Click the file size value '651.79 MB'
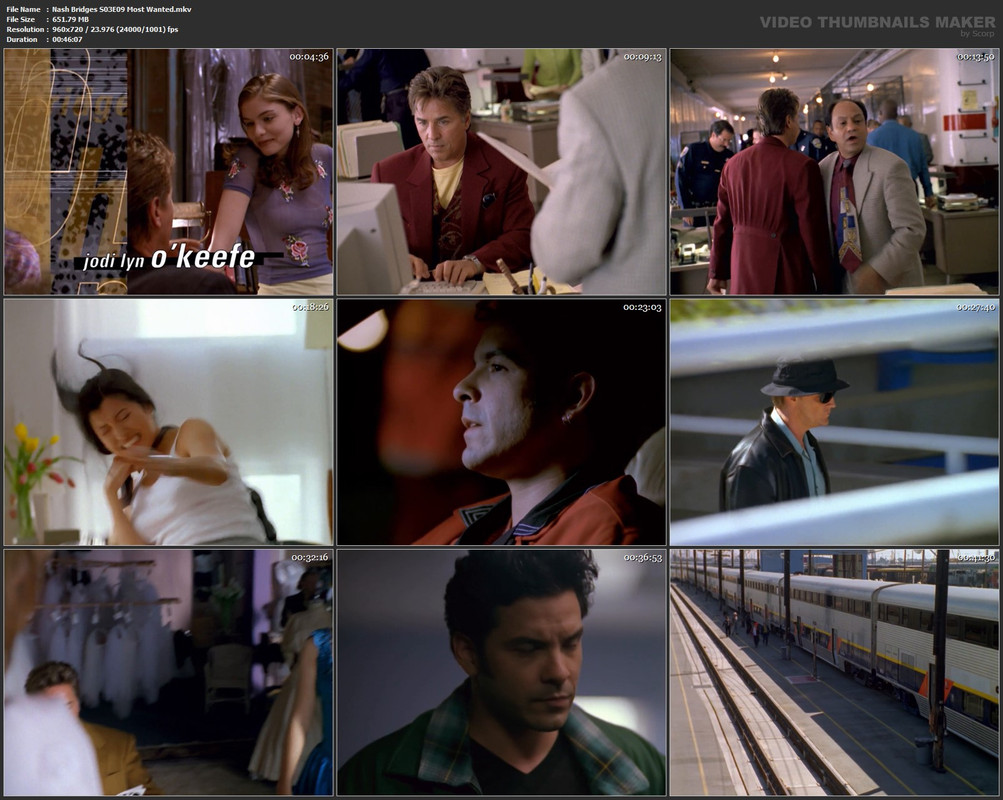The height and width of the screenshot is (800, 1003). [70, 19]
